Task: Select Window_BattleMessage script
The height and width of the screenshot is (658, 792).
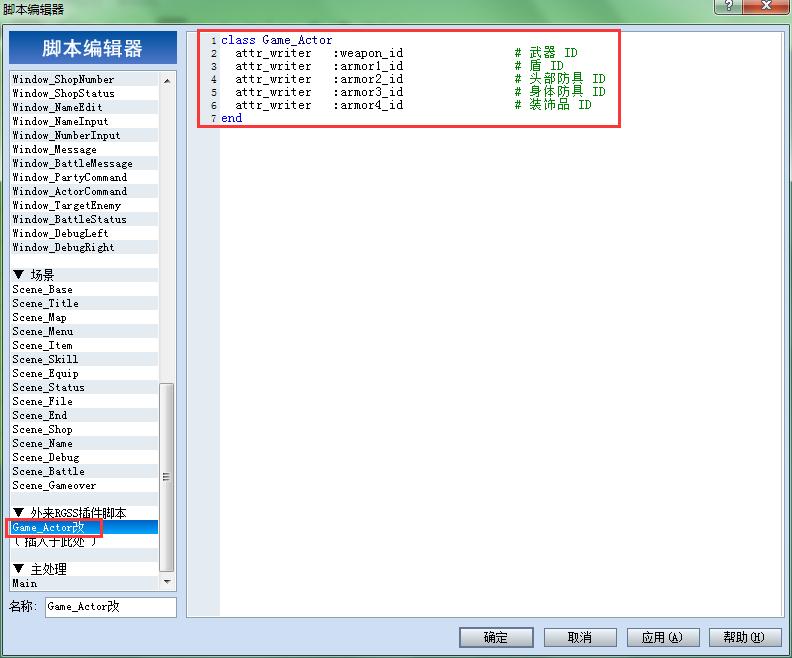Action: (84, 163)
